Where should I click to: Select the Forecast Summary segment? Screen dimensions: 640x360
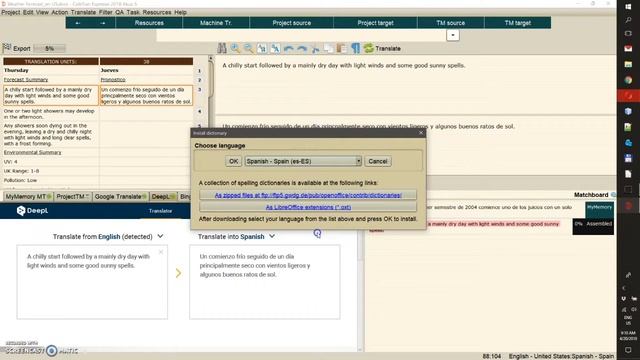[x=51, y=80]
